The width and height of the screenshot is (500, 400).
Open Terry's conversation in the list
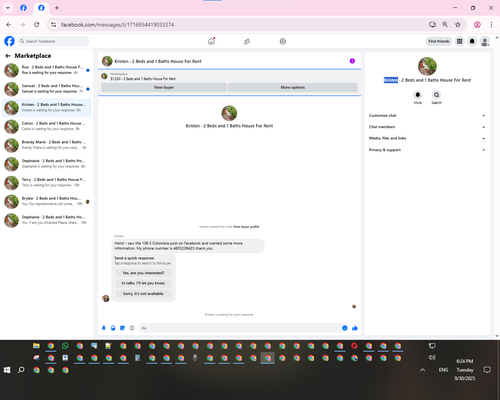pyautogui.click(x=47, y=183)
